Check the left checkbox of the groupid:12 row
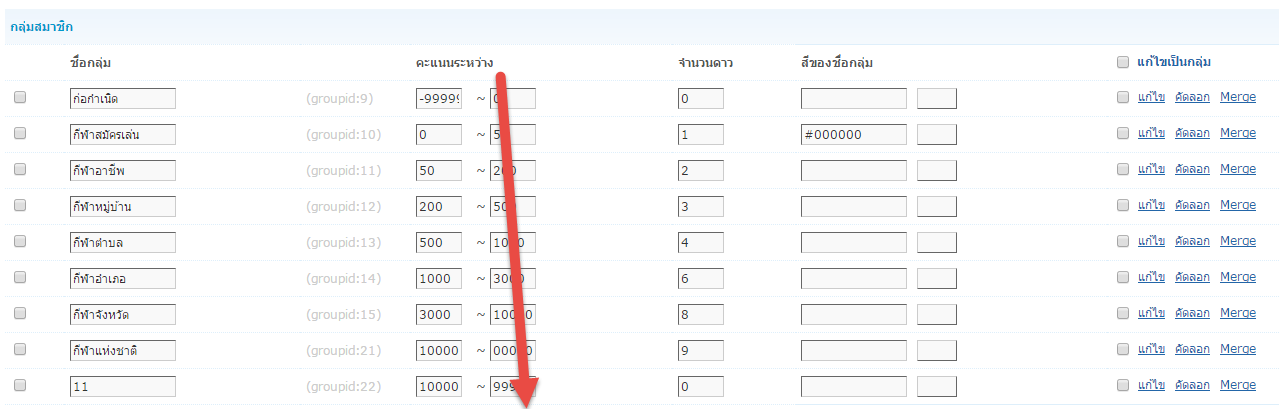 click(19, 206)
